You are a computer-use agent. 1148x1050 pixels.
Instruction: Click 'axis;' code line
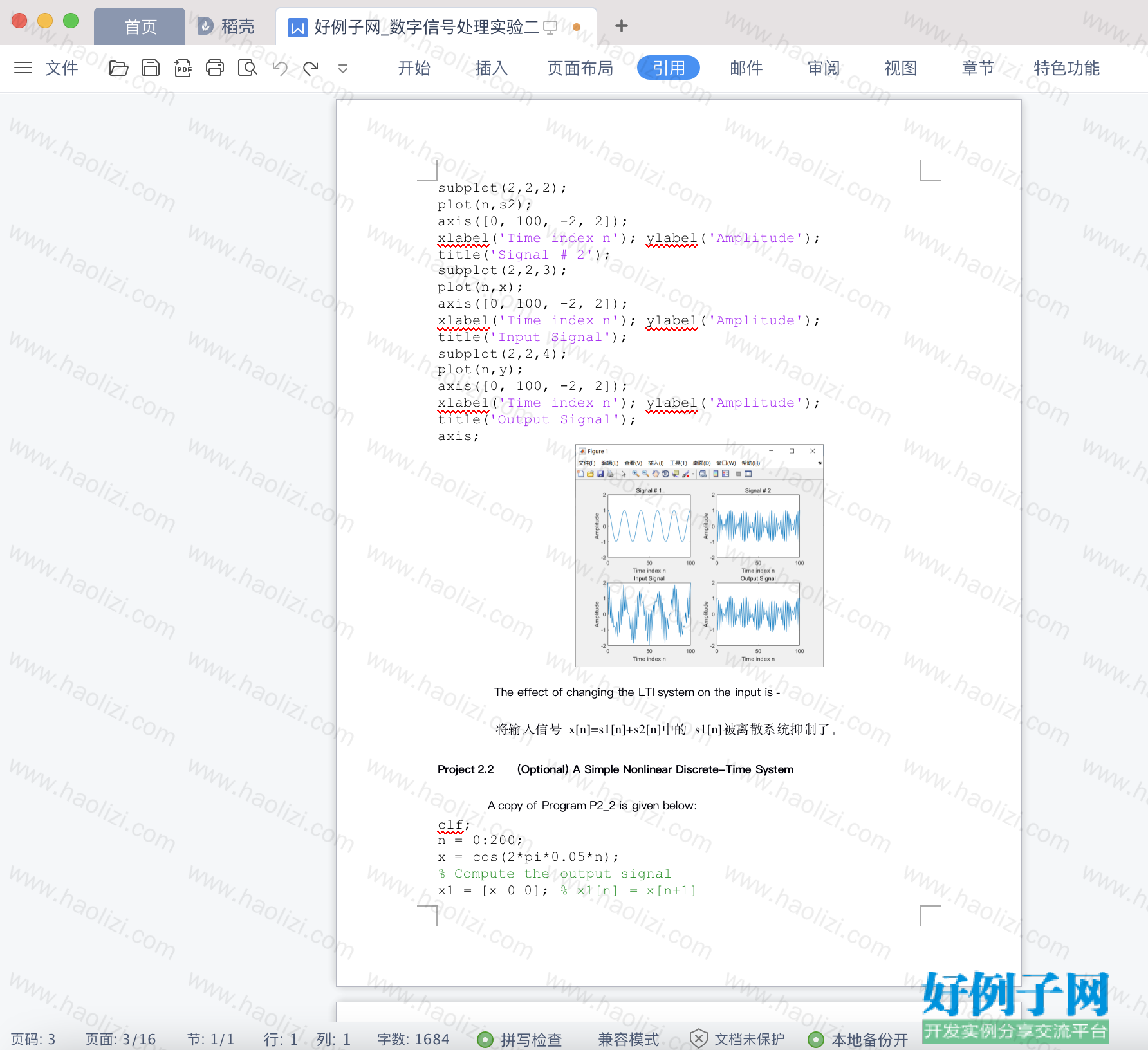[458, 436]
